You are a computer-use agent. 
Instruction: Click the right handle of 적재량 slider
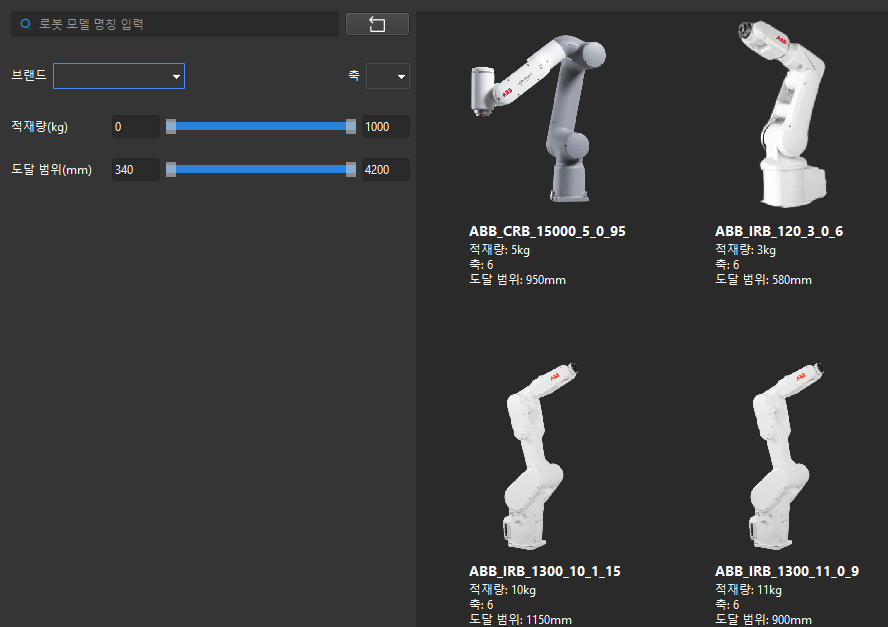point(351,126)
